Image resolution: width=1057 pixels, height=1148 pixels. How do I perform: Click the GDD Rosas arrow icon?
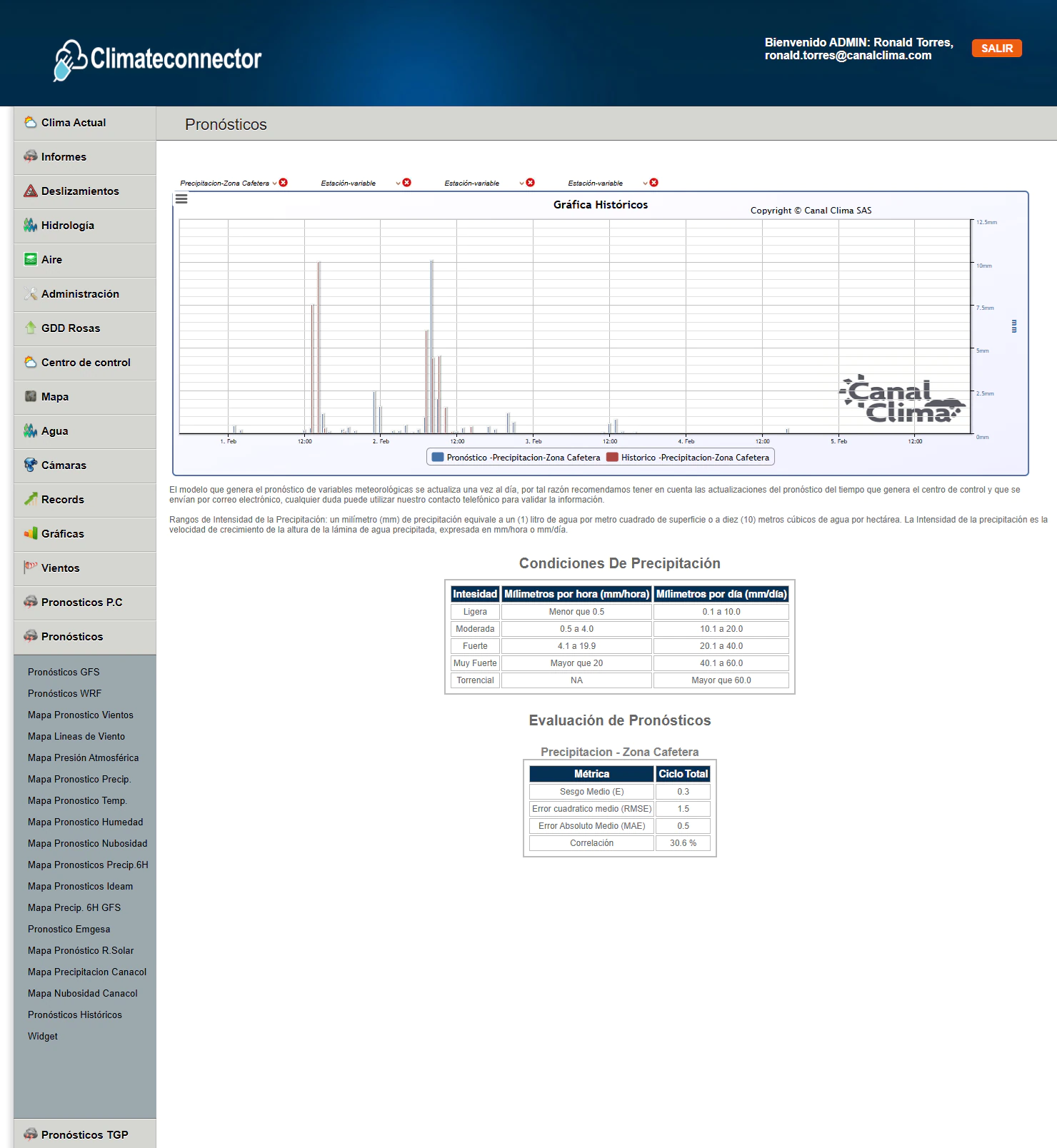click(31, 328)
